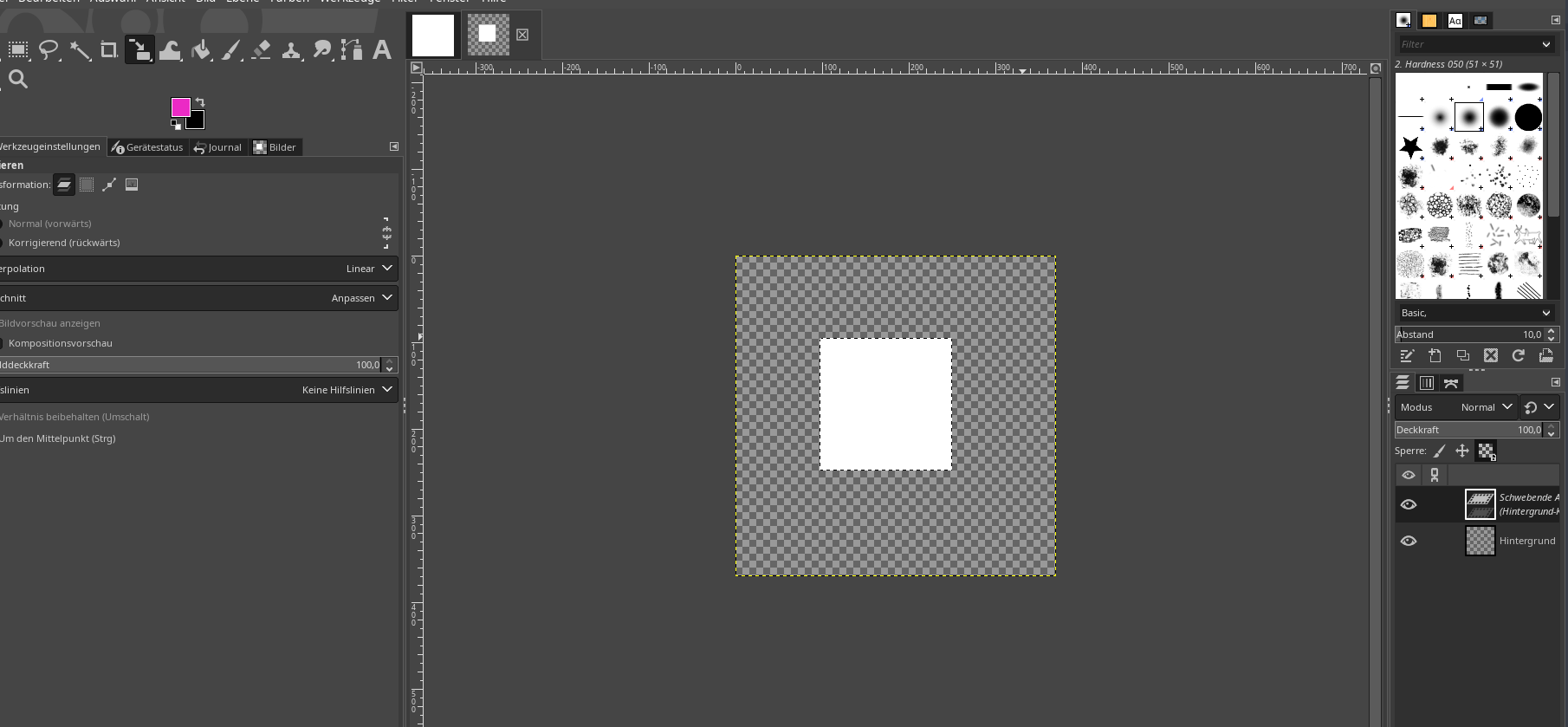Click the Zoom magnifier tool
Screen dimensions: 1568x727
click(x=18, y=80)
